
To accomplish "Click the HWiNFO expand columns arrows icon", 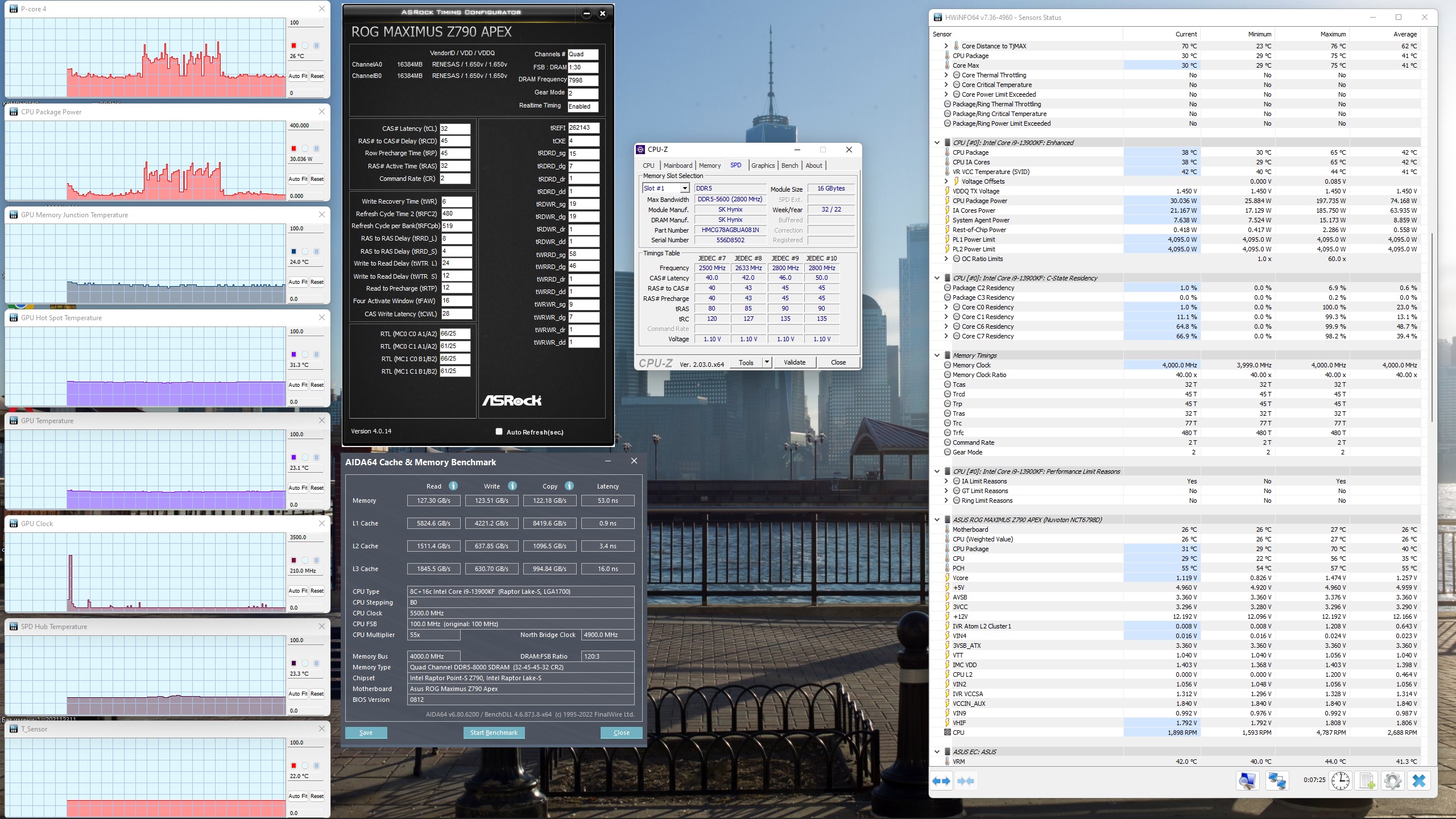I will tap(942, 781).
